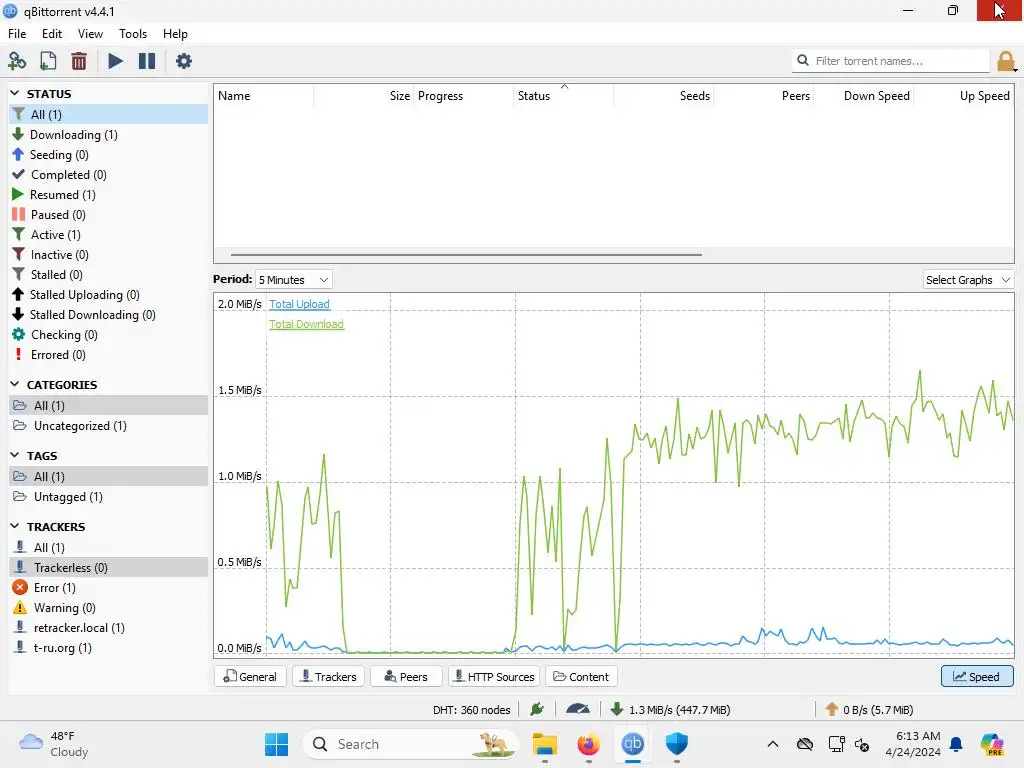1024x768 pixels.
Task: Open the Edit menu
Action: [x=52, y=34]
